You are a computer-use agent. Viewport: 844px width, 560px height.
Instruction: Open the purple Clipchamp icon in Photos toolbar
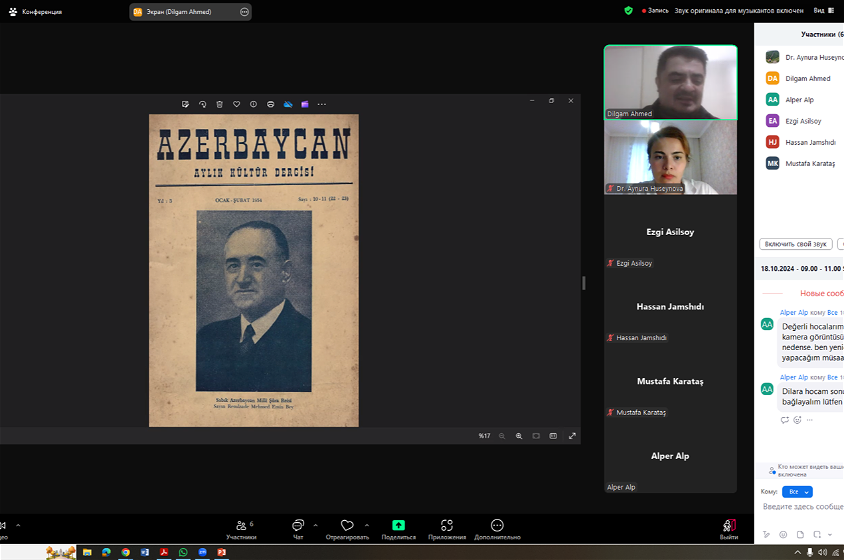coord(305,104)
